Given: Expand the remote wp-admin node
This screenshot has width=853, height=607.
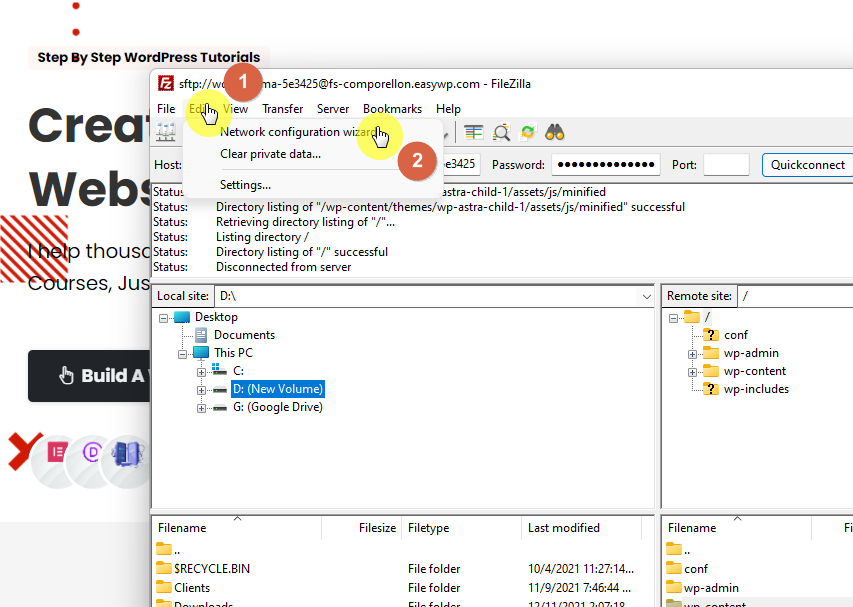Looking at the screenshot, I should coord(692,354).
